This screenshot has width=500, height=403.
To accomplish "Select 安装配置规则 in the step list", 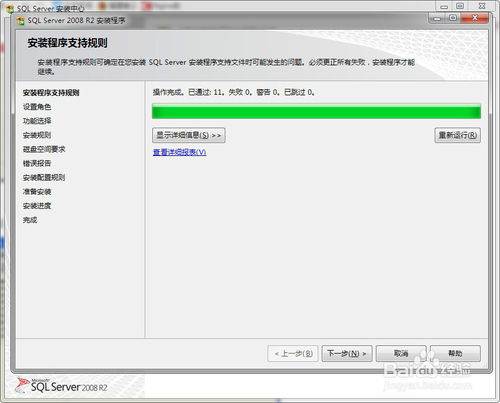I will pyautogui.click(x=44, y=177).
